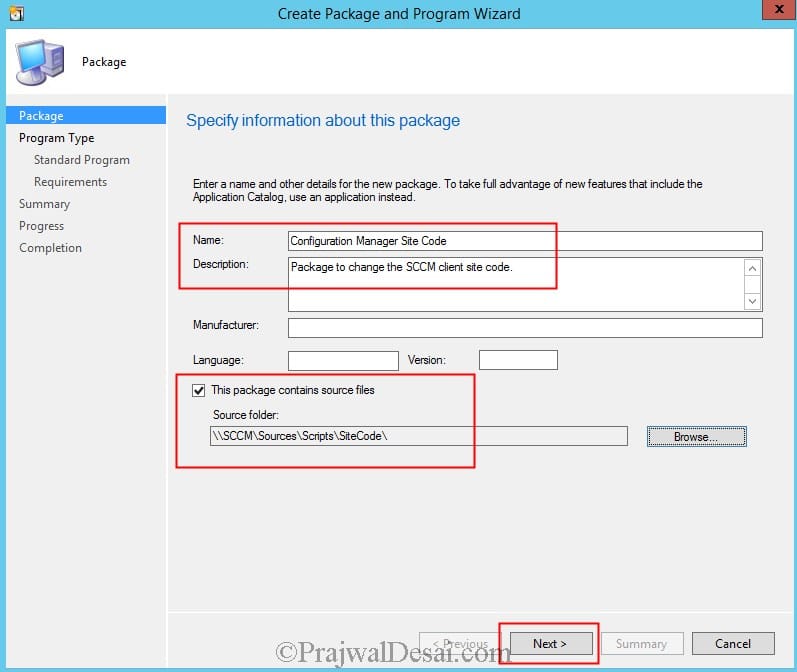797x672 pixels.
Task: Uncheck 'This package contains source files'
Action: [199, 390]
